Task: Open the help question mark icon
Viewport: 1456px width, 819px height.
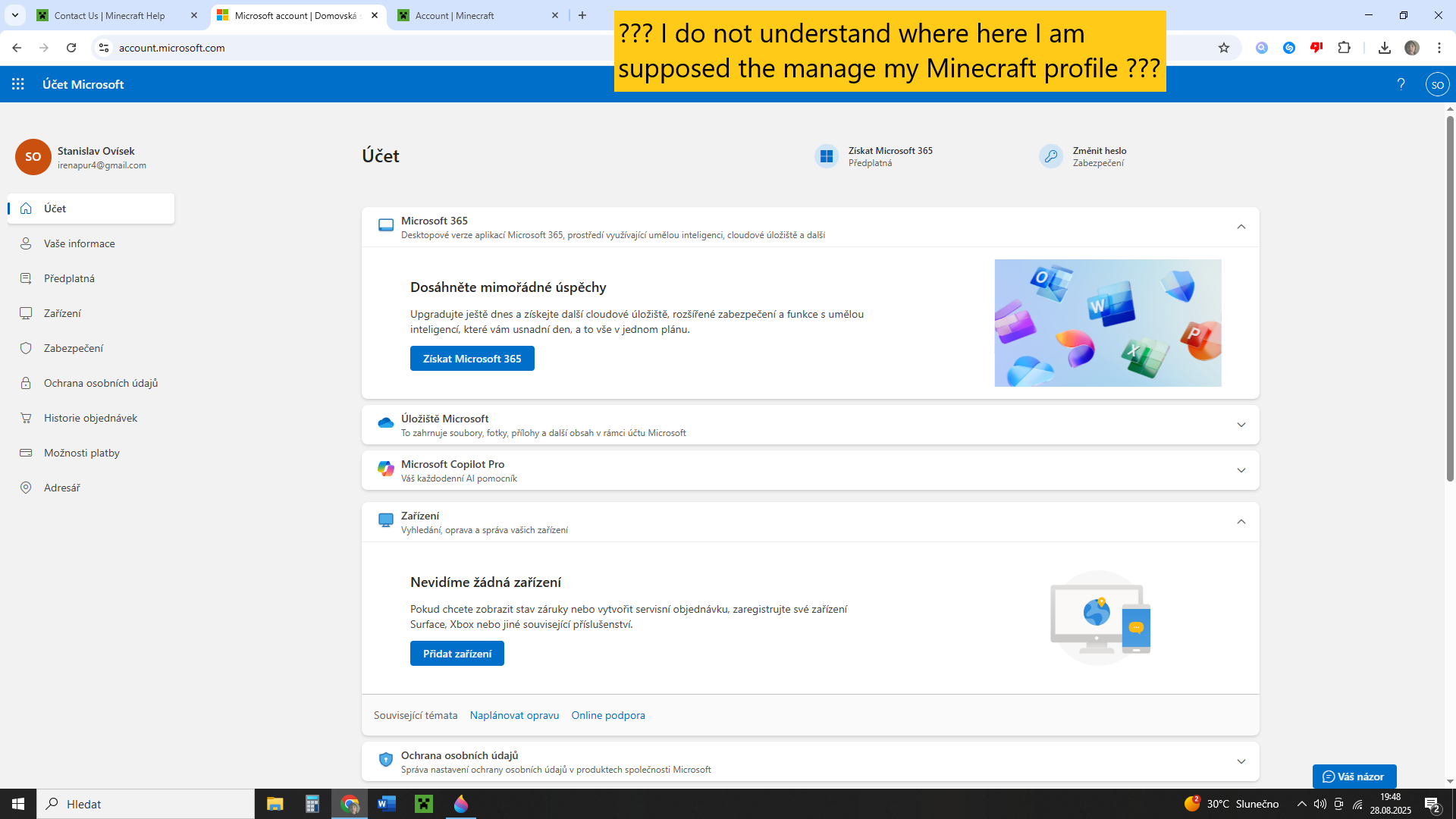Action: coord(1401,84)
